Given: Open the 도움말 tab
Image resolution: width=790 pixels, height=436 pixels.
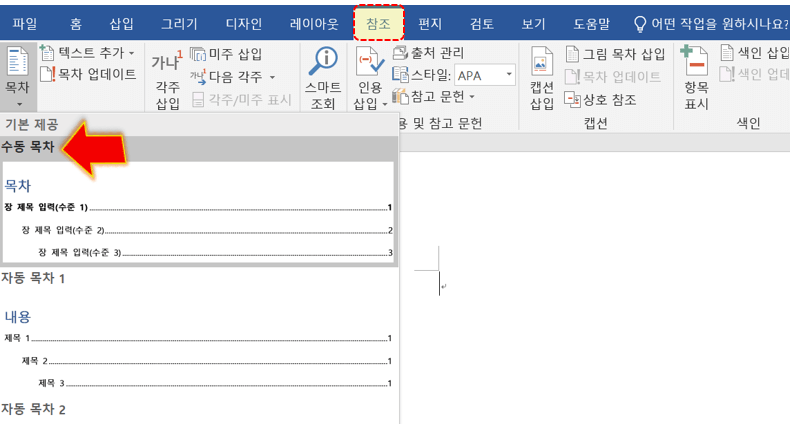Looking at the screenshot, I should click(x=591, y=24).
